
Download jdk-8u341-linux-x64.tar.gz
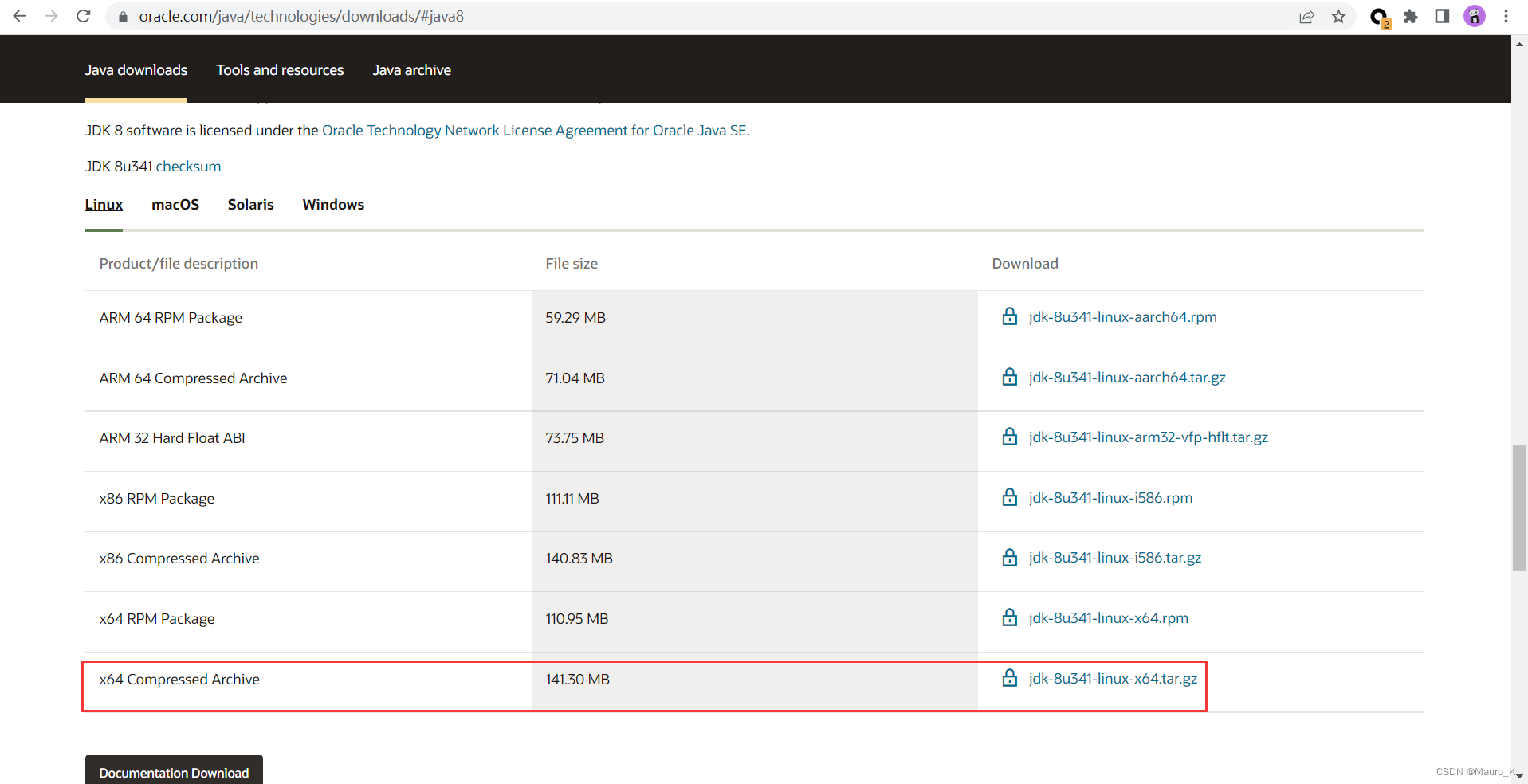click(x=1113, y=678)
